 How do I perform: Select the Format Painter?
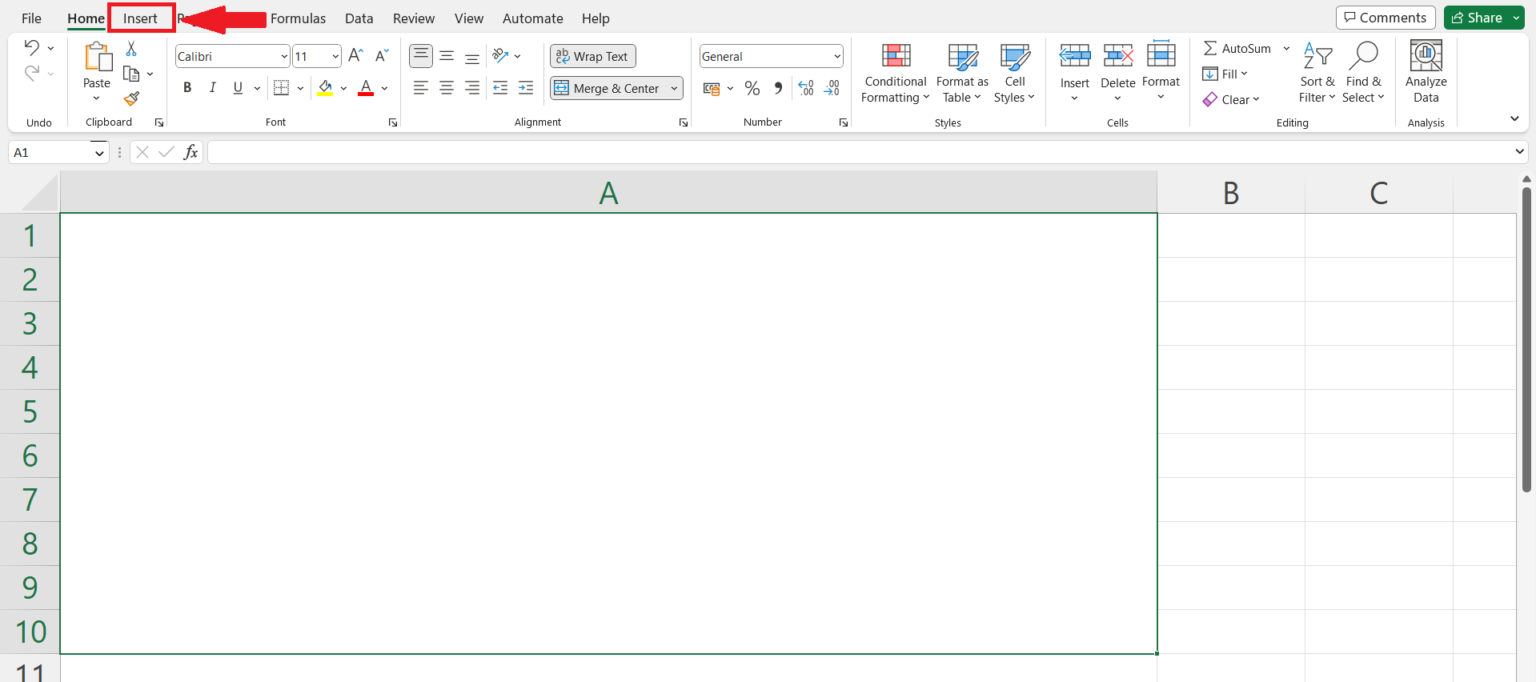[x=130, y=99]
